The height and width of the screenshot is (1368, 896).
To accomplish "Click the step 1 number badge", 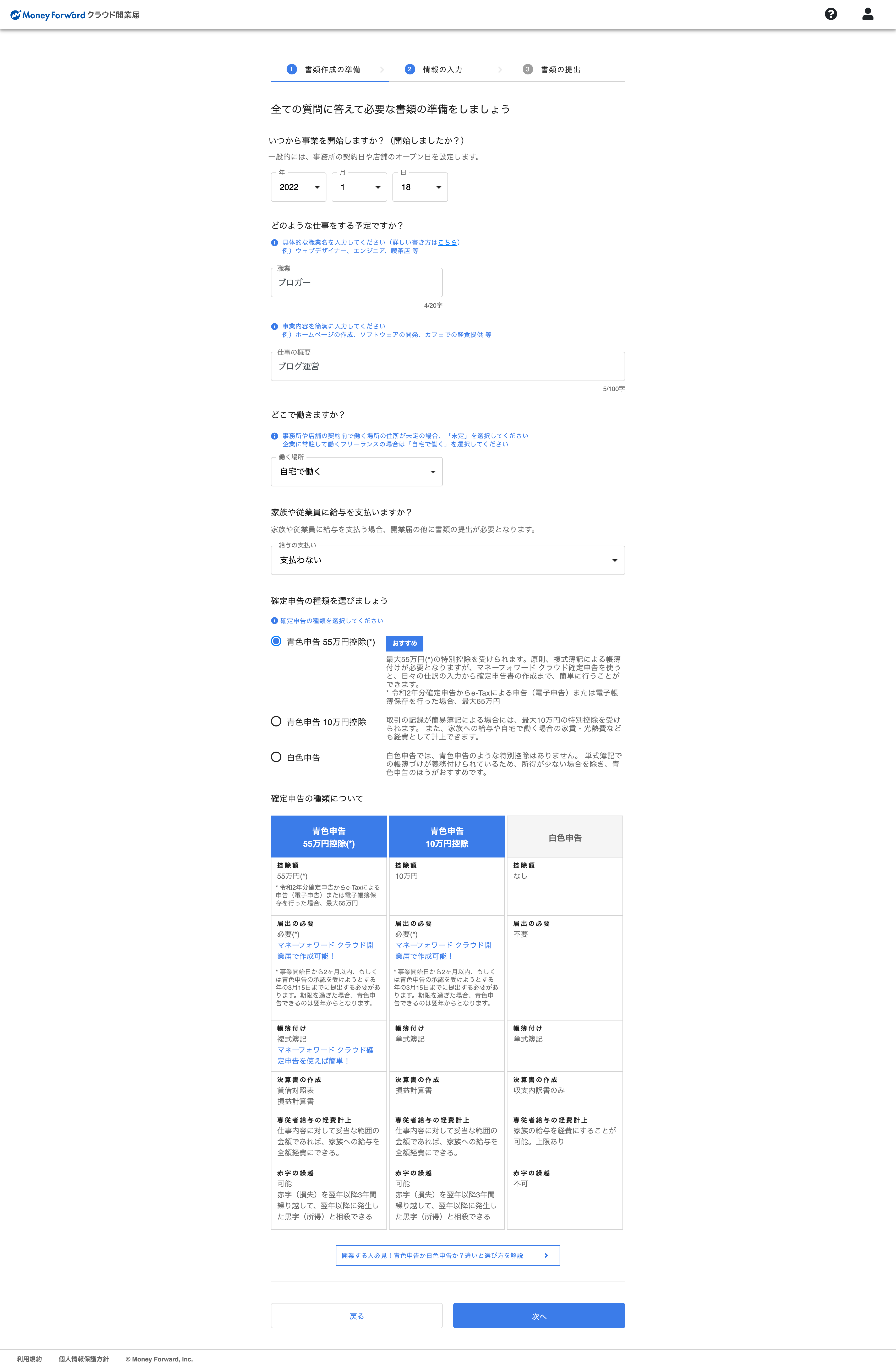I will [x=291, y=69].
